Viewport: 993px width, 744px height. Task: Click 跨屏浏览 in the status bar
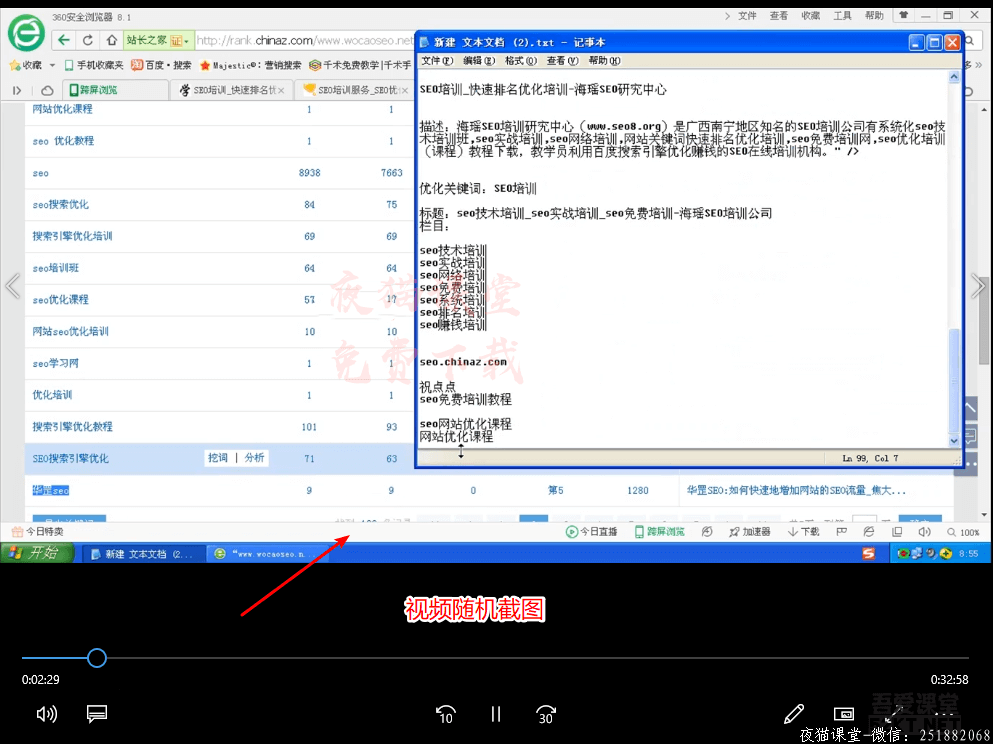[x=659, y=532]
